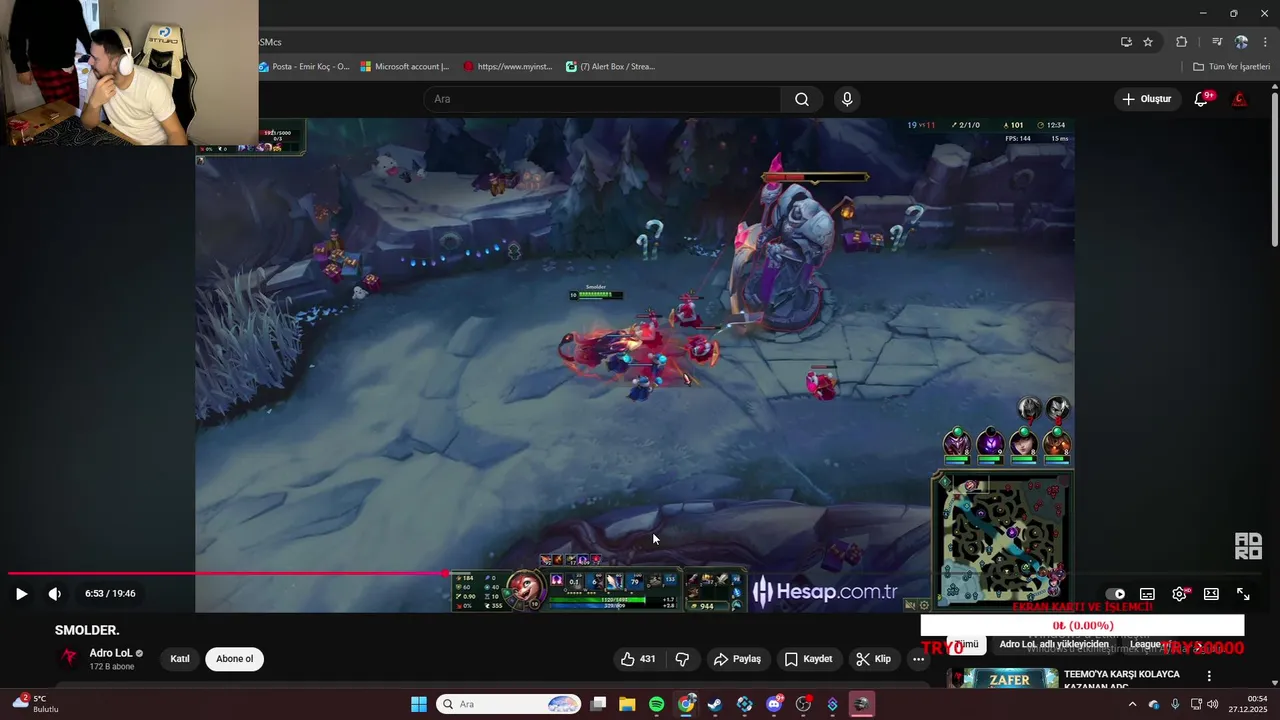Open File Explorer from the taskbar
The image size is (1280, 720).
(627, 704)
